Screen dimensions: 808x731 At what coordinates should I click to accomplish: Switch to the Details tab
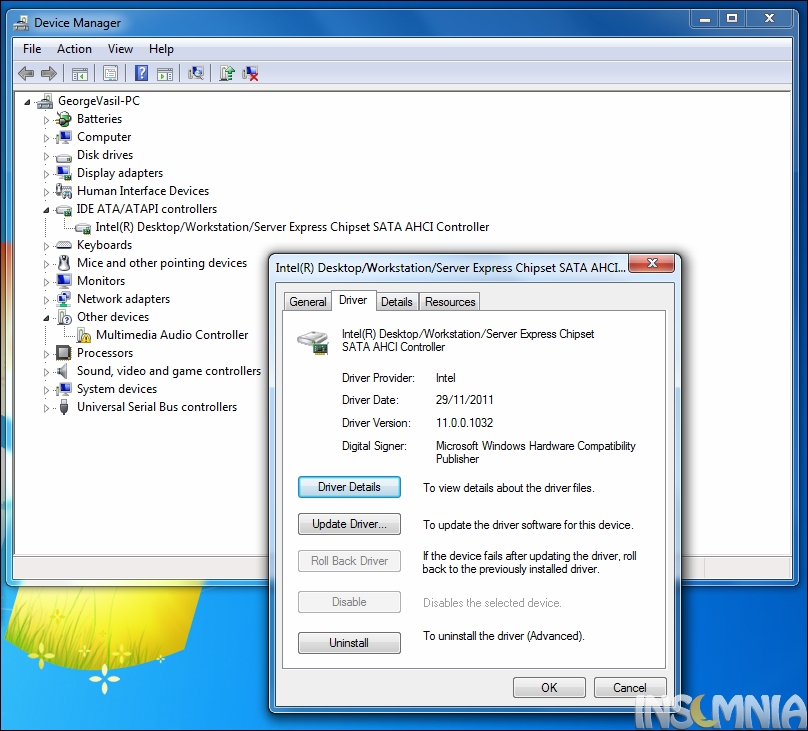coord(397,302)
